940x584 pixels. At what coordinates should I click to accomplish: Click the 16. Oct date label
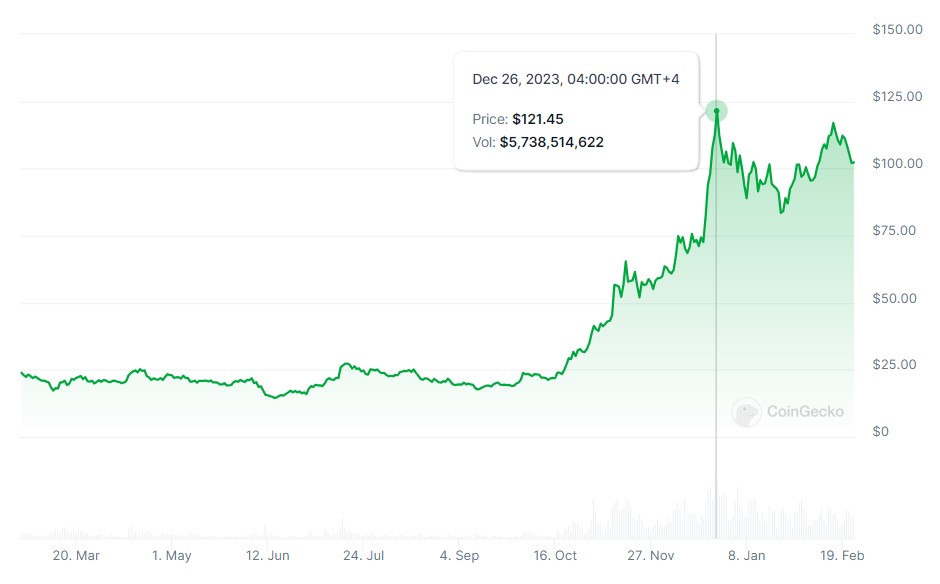coord(555,556)
